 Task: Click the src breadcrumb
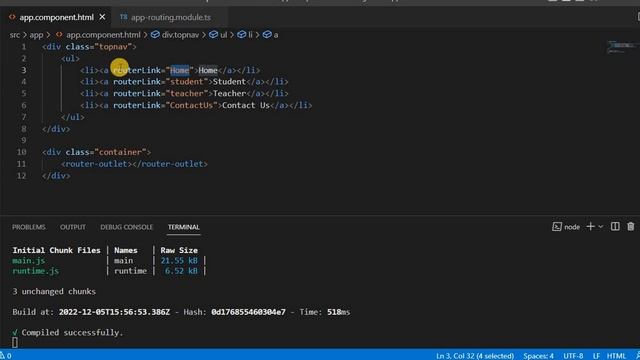15,35
